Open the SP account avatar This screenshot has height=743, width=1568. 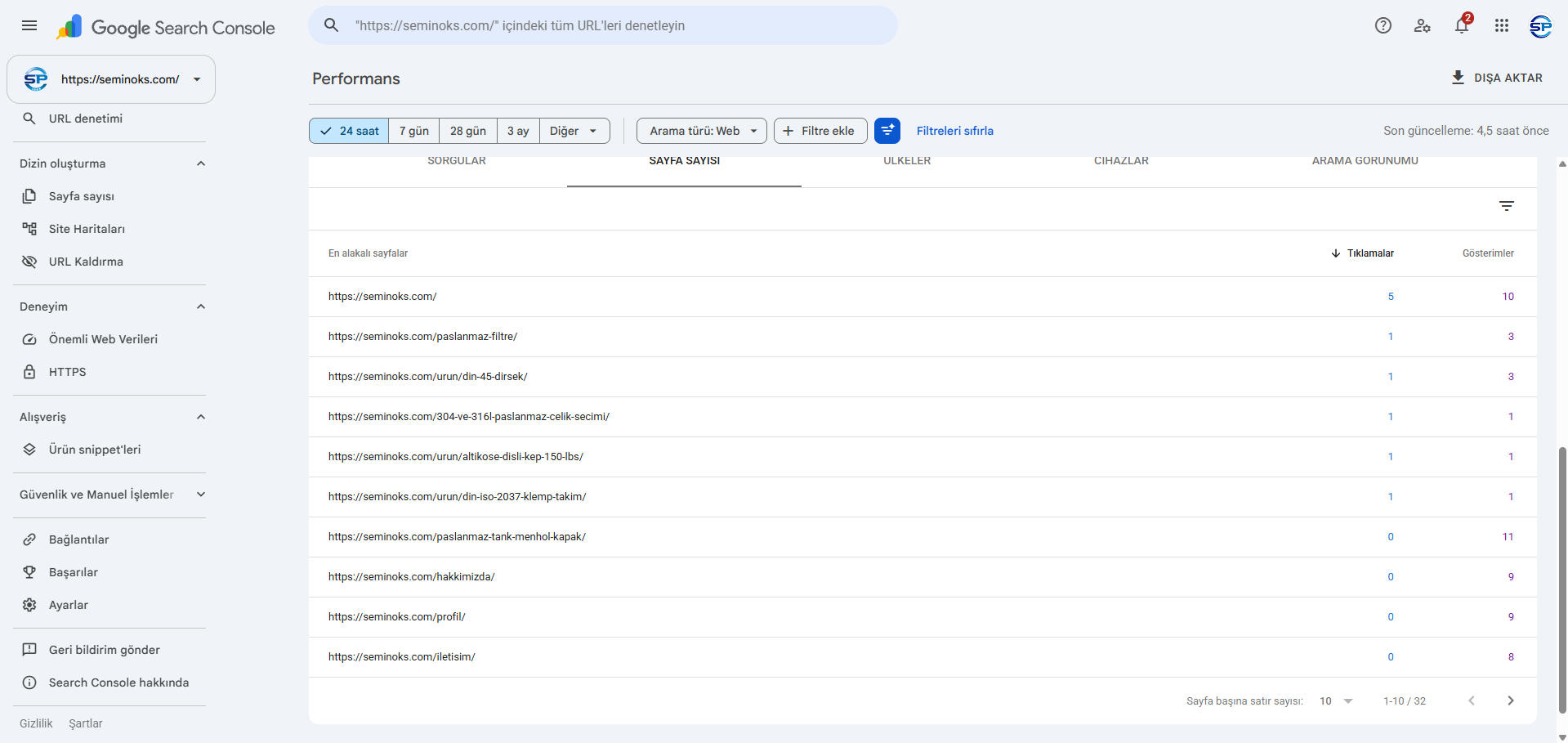1541,26
